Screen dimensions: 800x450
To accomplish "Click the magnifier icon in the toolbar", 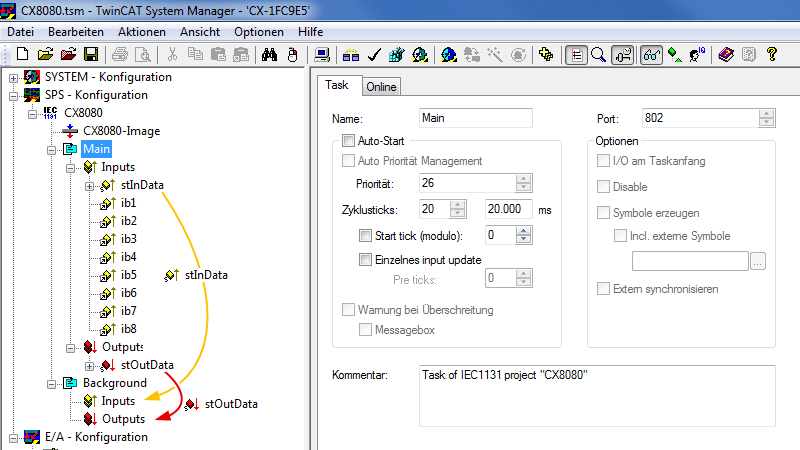I will 598,54.
